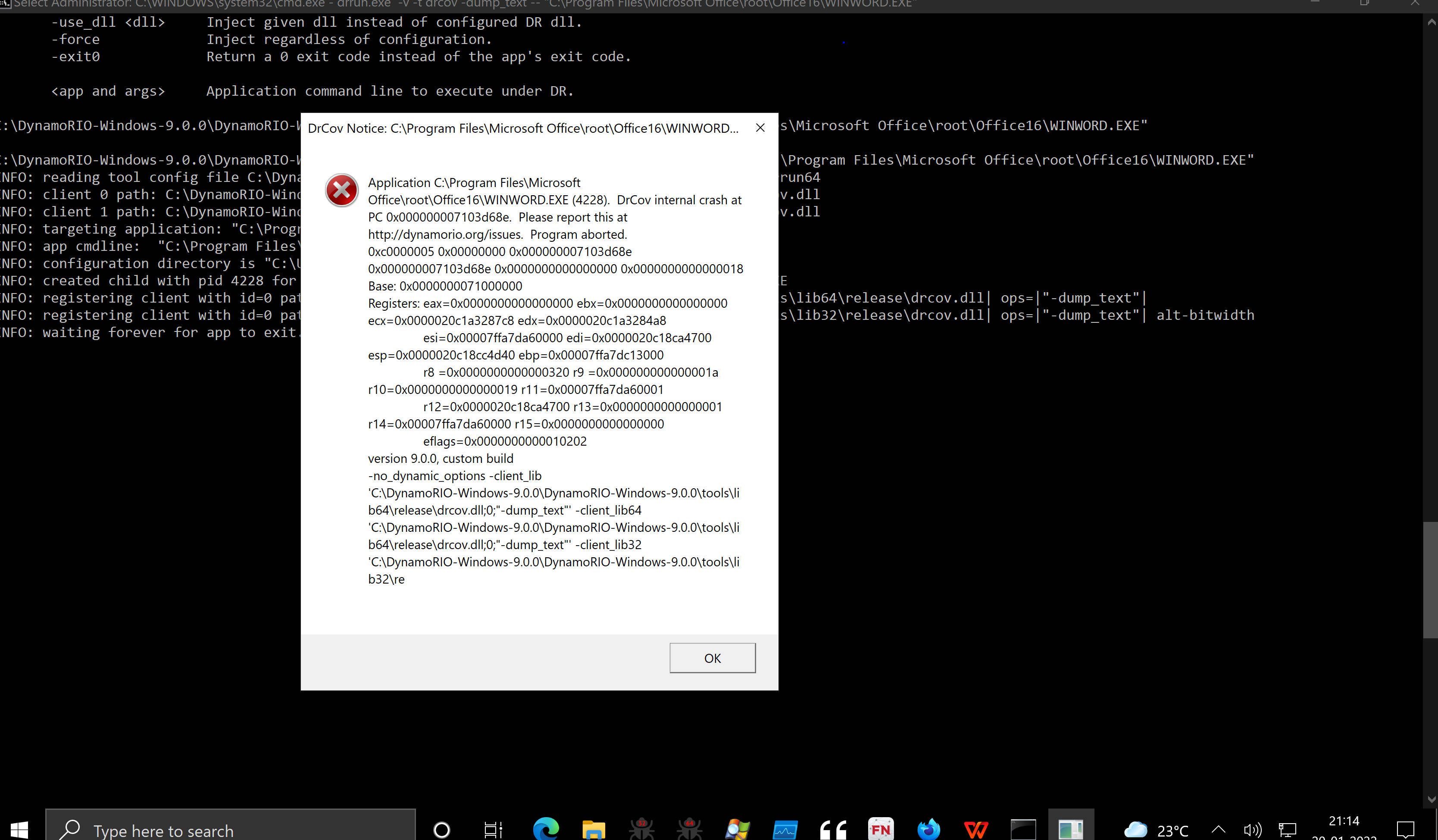Click '<app and args>' in the console

pos(108,92)
